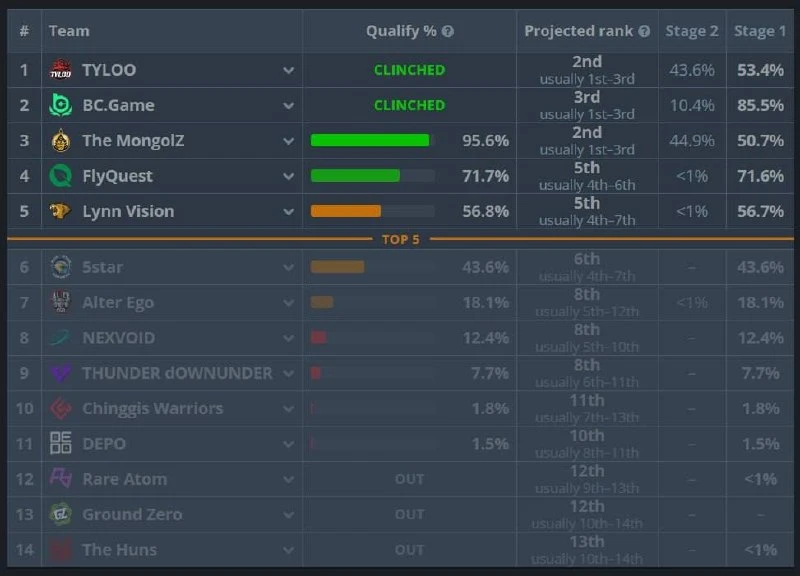The image size is (800, 576).
Task: Open the Qualify % help icon
Action: 448,32
